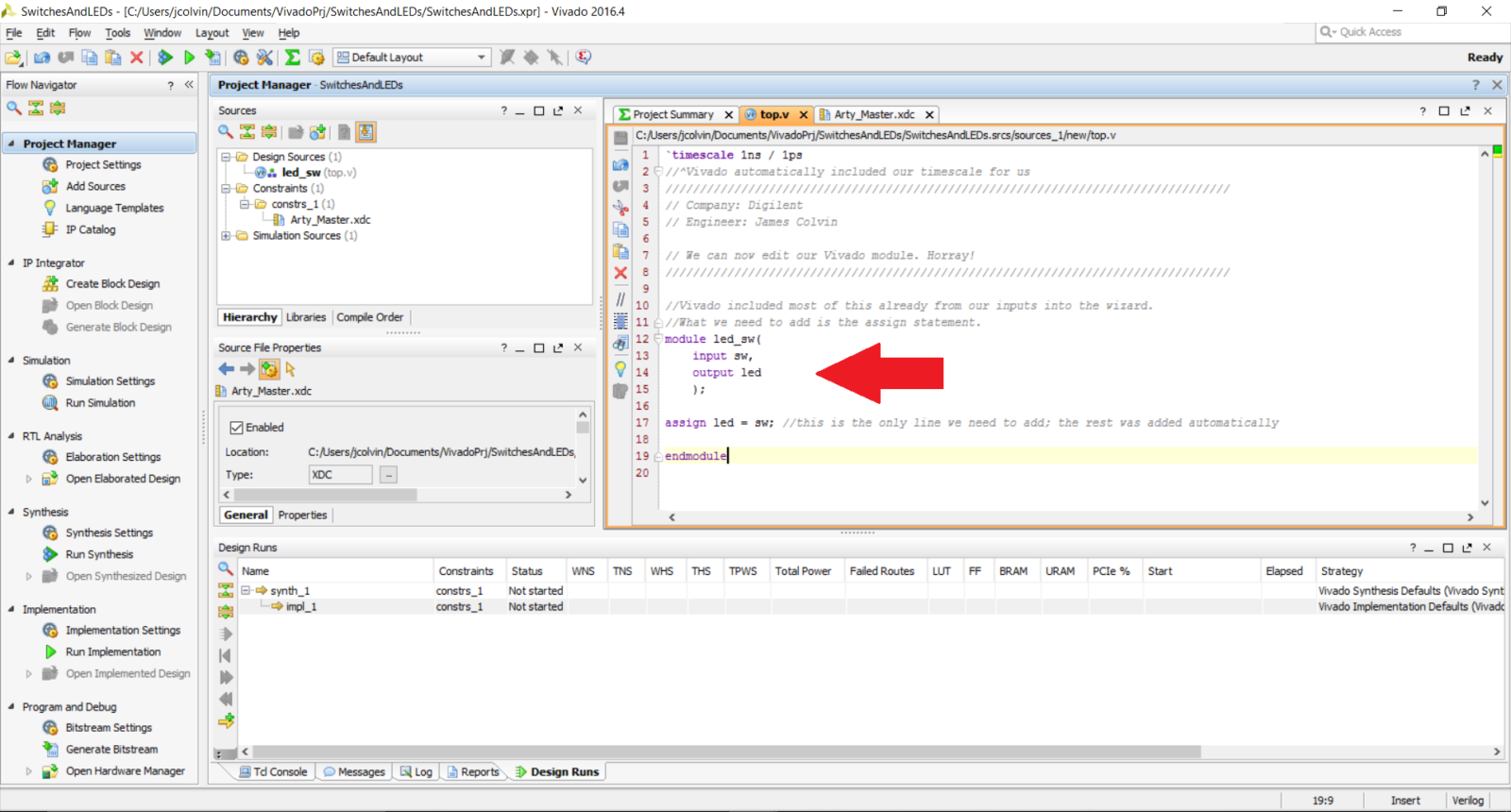This screenshot has width=1511, height=812.
Task: Click the light bulb icon beside the code editor
Action: point(620,368)
